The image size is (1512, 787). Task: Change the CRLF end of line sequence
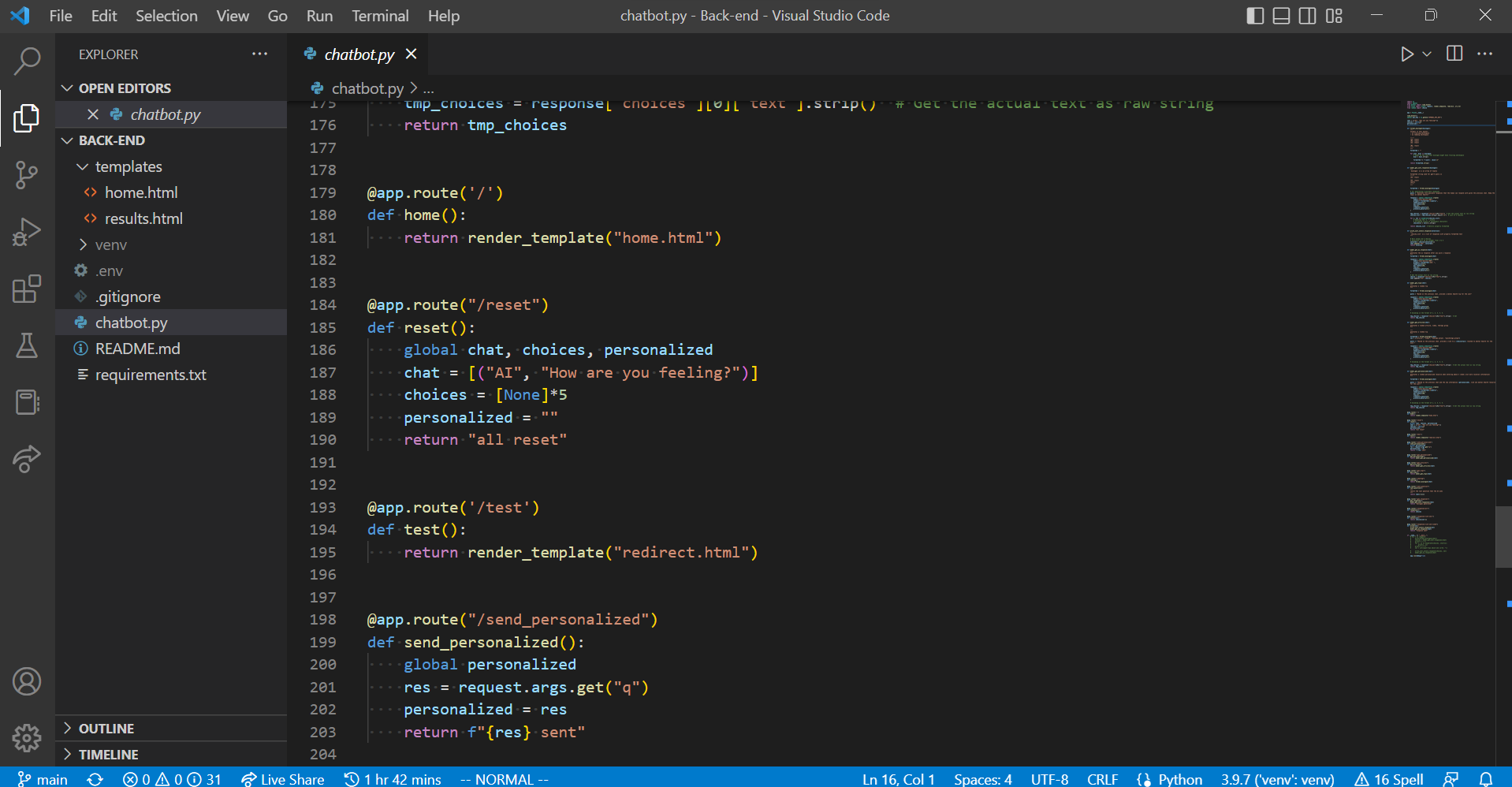(1102, 779)
